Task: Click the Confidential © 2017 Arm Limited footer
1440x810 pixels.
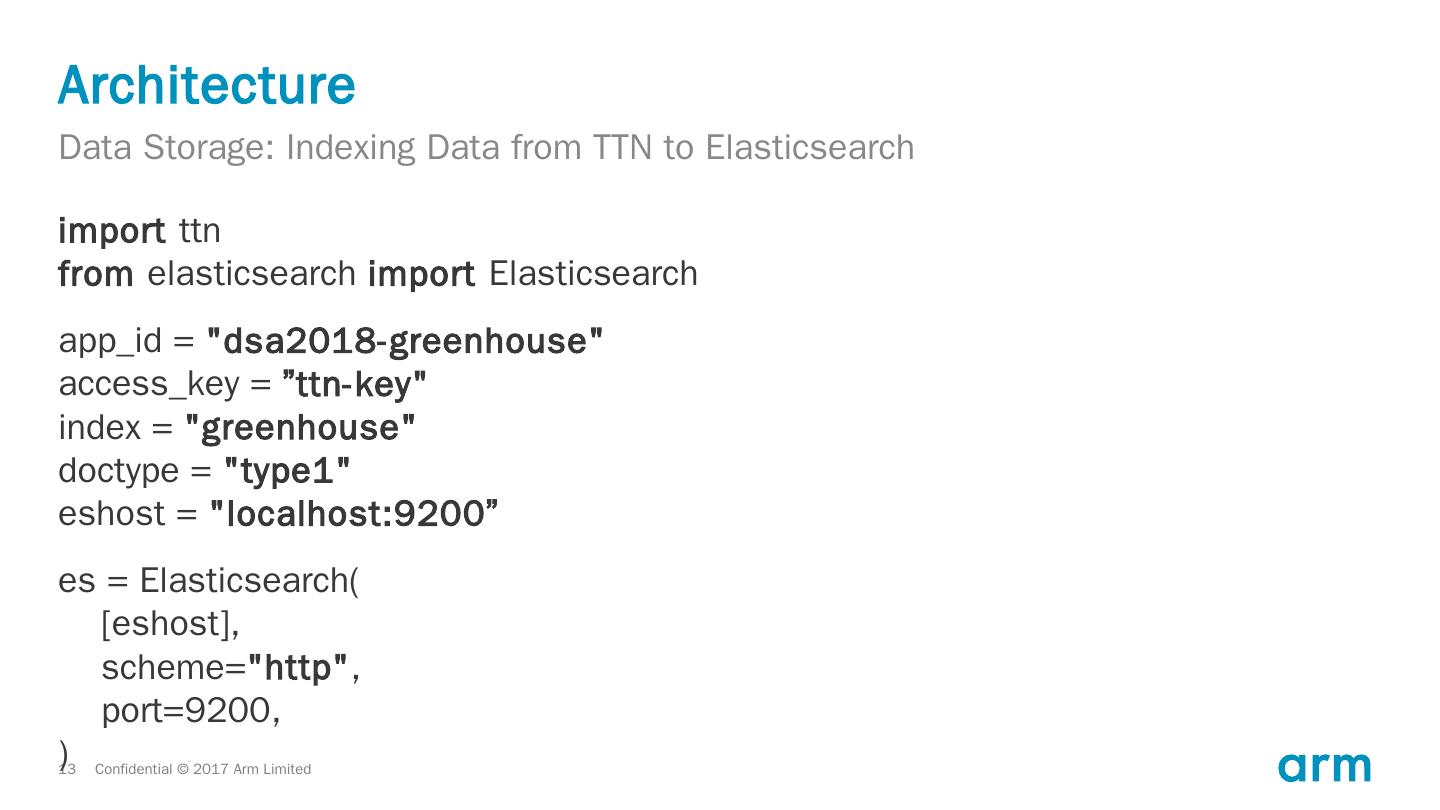Action: pos(202,769)
